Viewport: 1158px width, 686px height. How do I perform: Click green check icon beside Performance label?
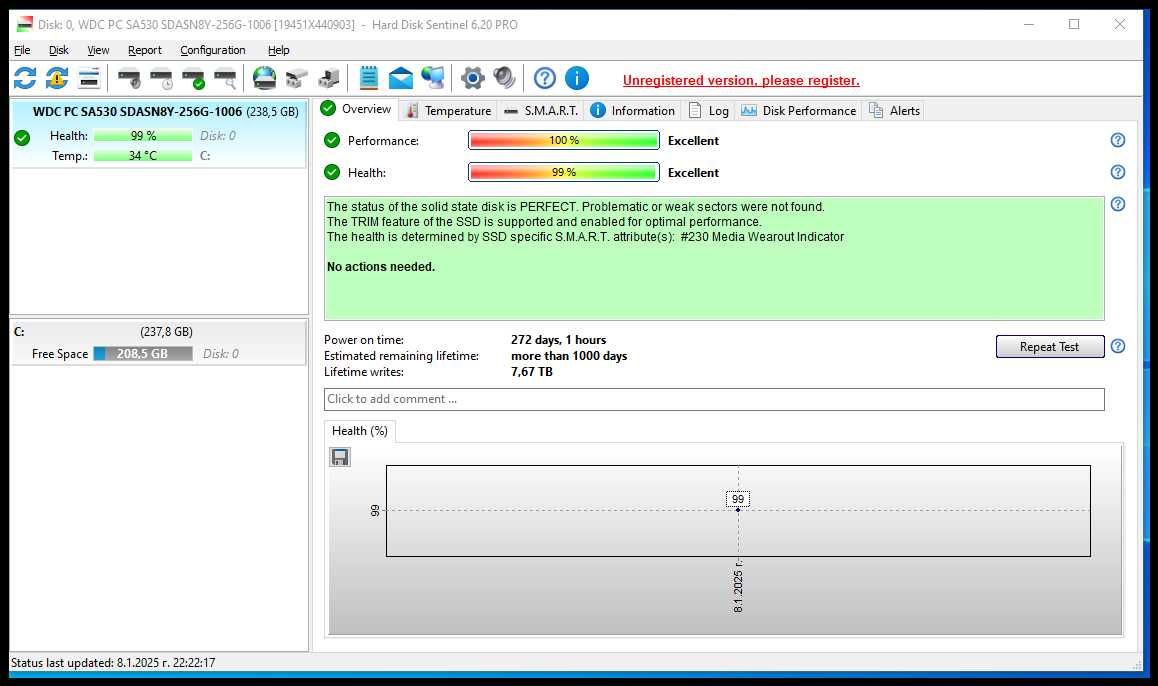[332, 140]
